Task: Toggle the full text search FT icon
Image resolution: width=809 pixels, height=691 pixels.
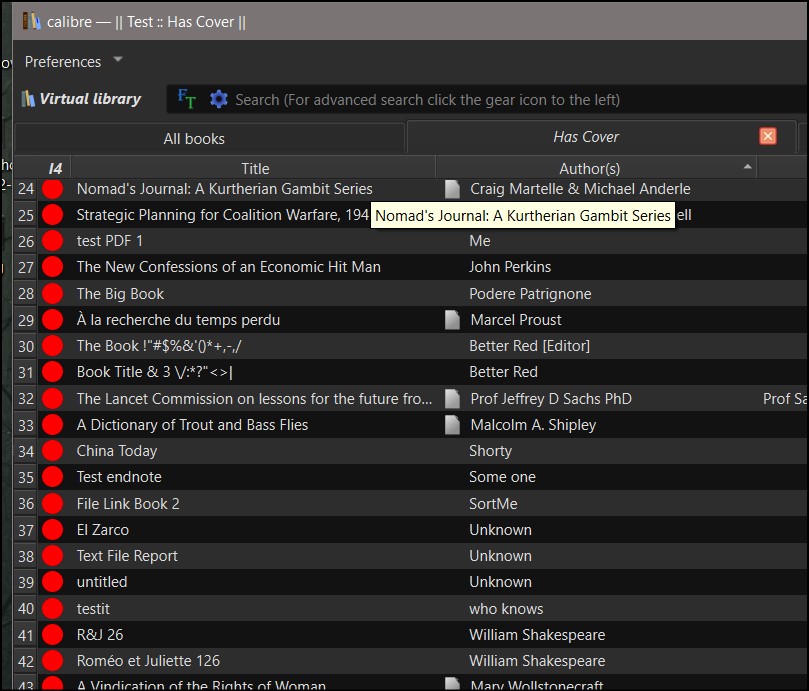Action: pyautogui.click(x=187, y=99)
